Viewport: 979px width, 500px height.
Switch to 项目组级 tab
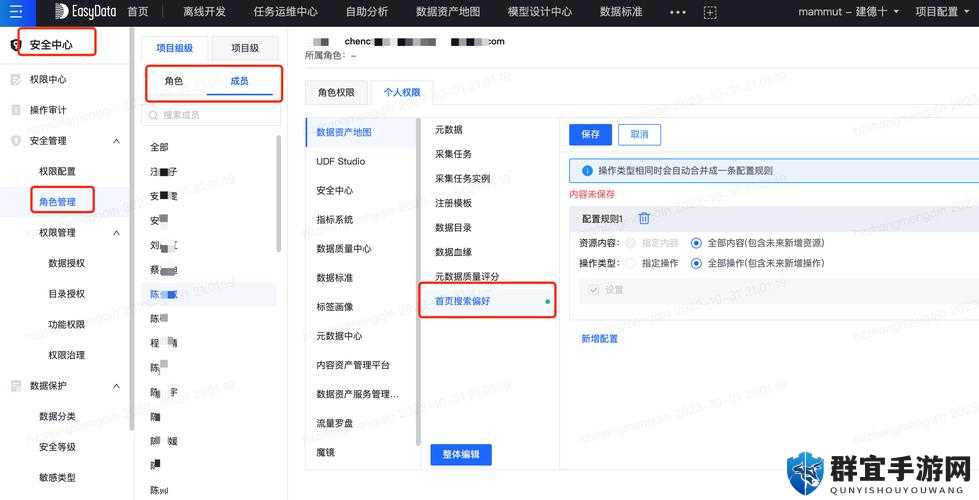click(174, 48)
